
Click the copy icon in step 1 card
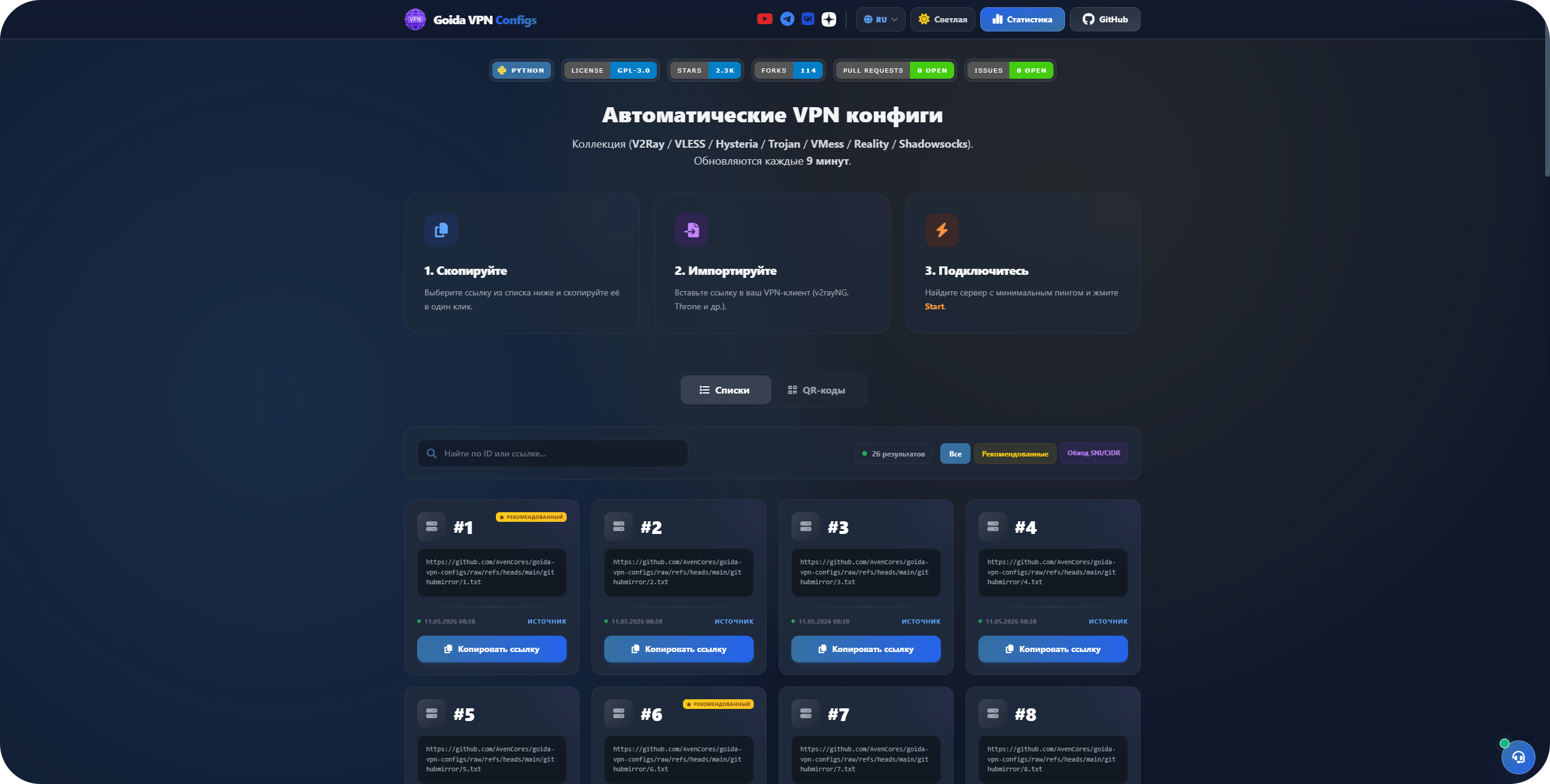tap(441, 230)
